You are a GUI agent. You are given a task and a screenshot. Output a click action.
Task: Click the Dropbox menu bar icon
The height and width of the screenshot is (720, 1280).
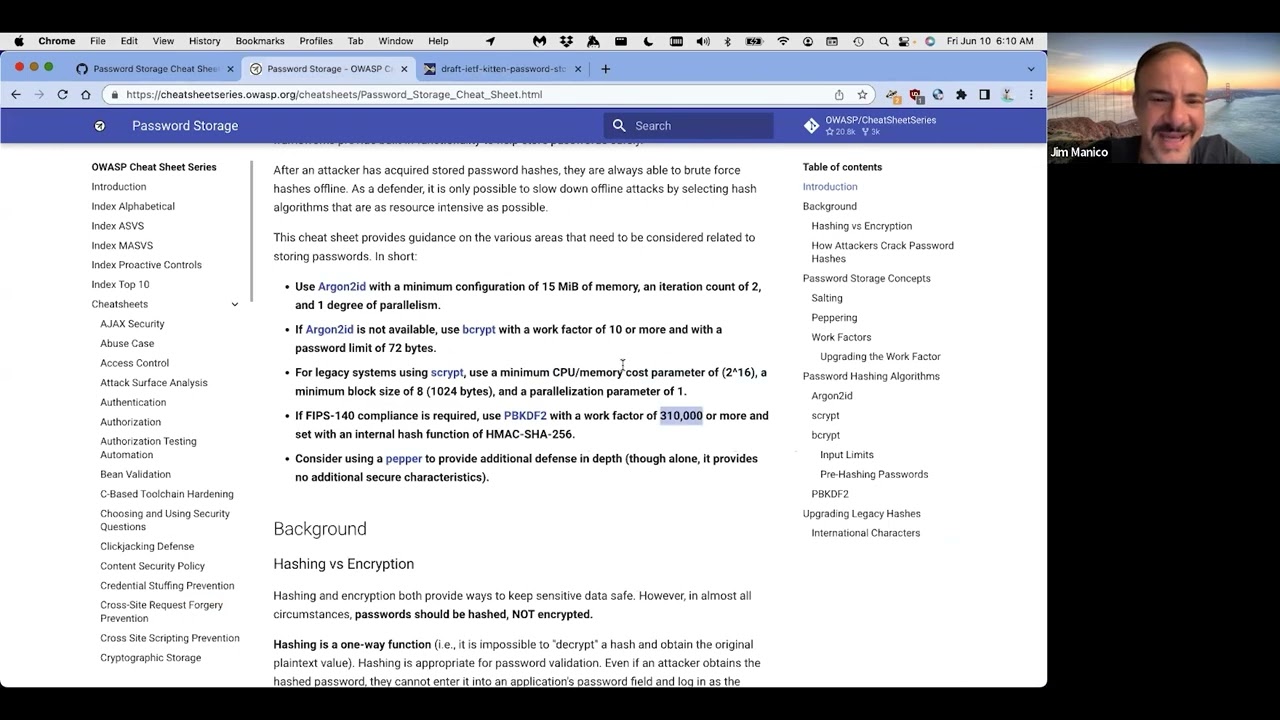(x=566, y=41)
